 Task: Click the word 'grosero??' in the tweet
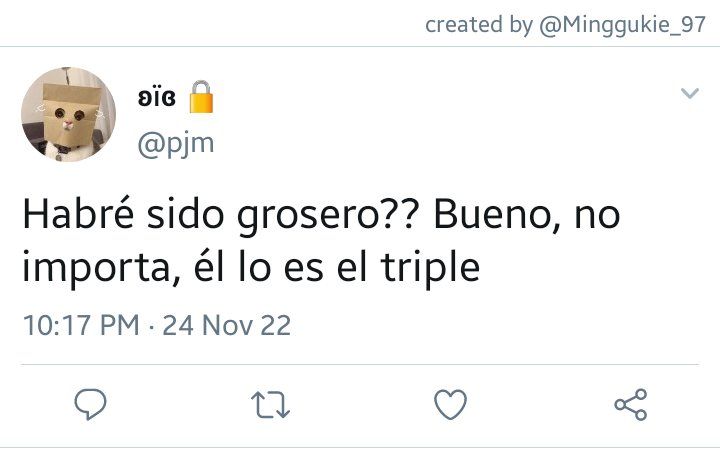pyautogui.click(x=329, y=217)
